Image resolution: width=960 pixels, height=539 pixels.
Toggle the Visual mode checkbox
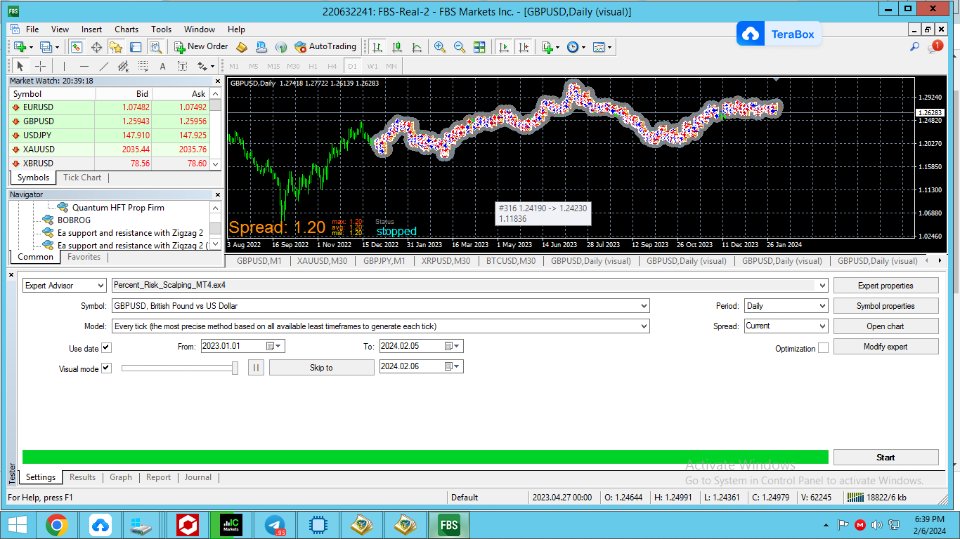pyautogui.click(x=106, y=368)
